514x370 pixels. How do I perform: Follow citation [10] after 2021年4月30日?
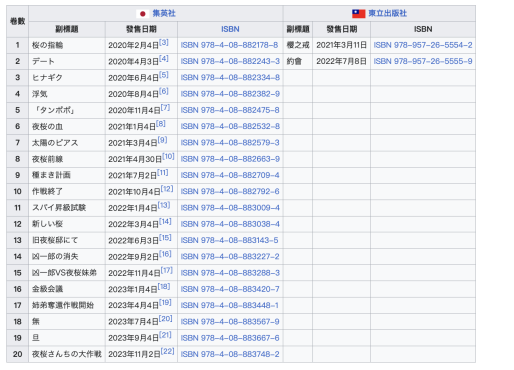point(168,156)
